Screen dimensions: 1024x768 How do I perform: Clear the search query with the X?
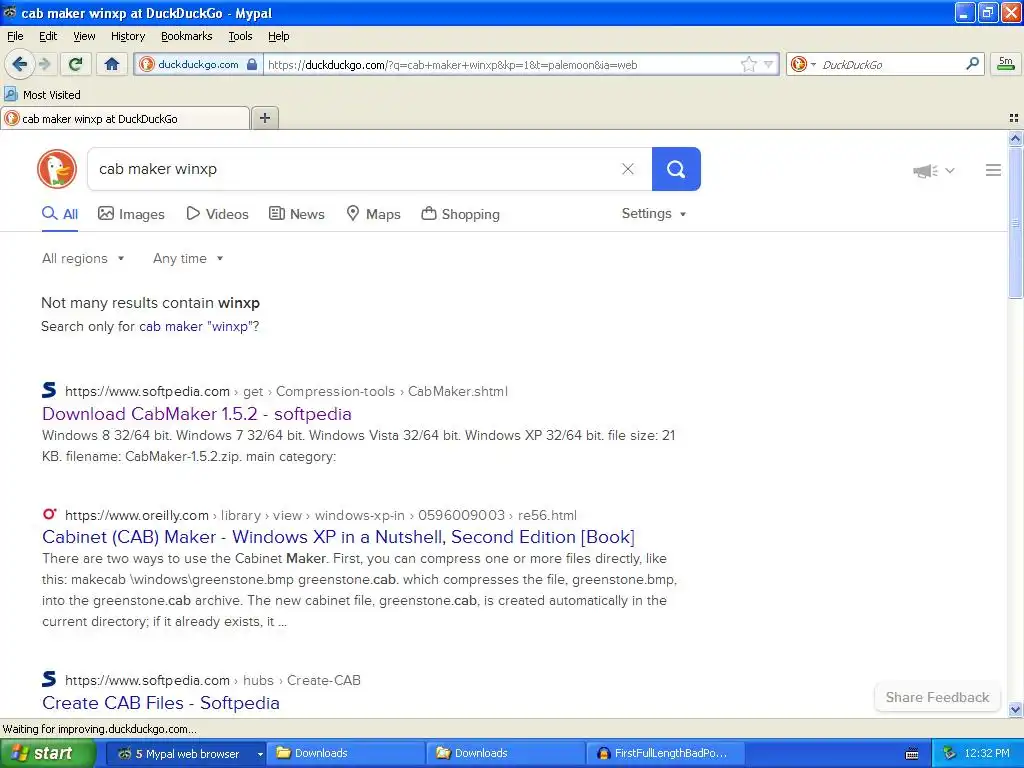628,169
